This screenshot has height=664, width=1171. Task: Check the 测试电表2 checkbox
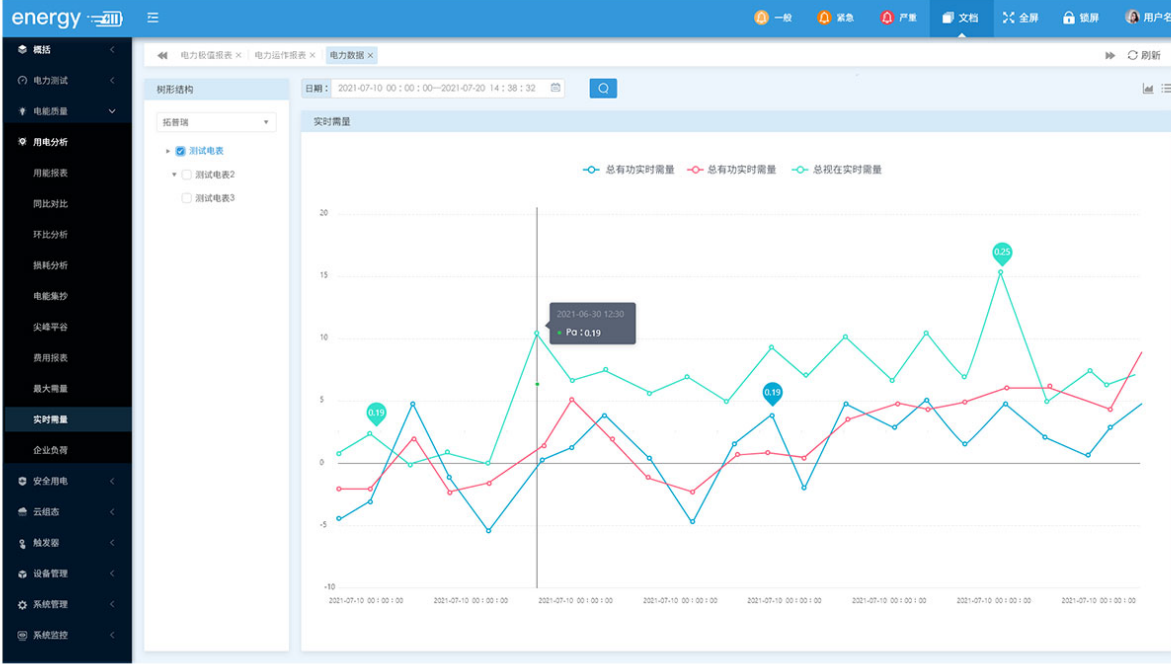coord(186,175)
